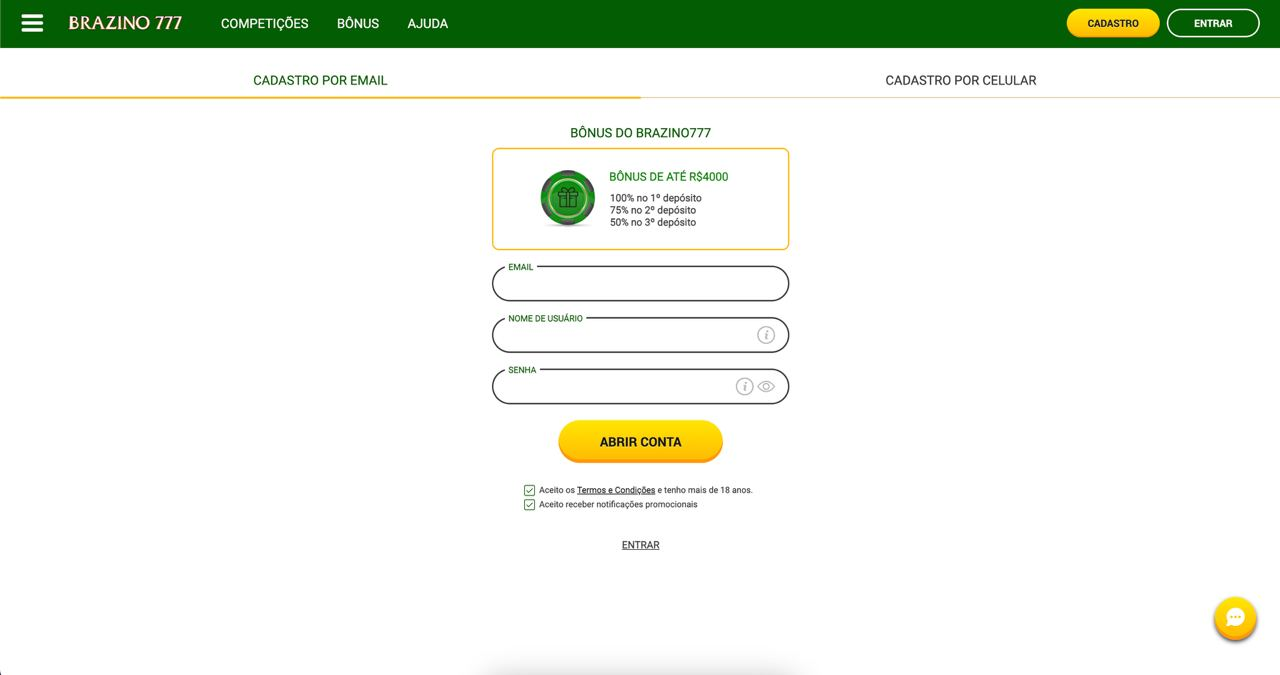Uncheck the Terms and Conditions checkbox

coord(529,490)
